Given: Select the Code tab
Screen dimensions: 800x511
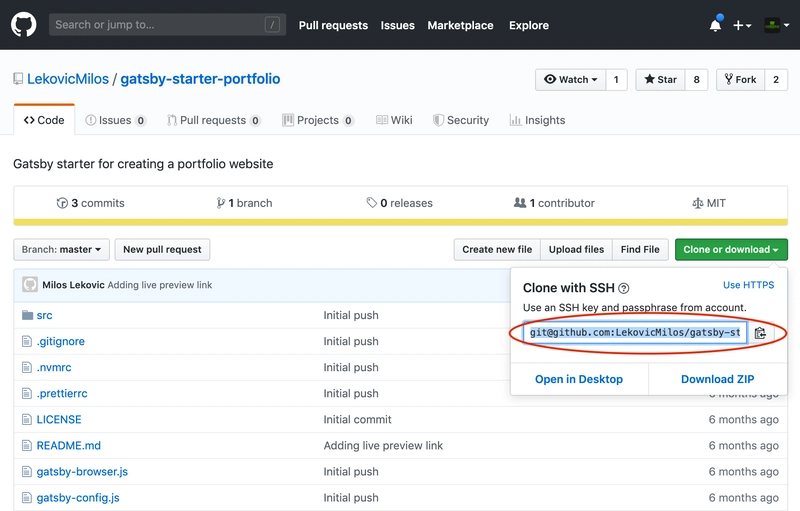Looking at the screenshot, I should coord(44,120).
